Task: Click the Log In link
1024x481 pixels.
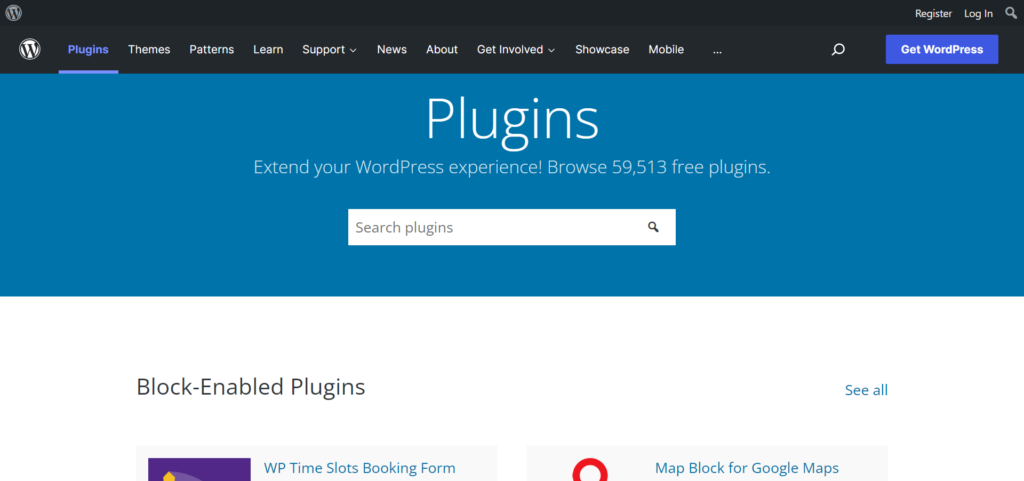Action: pyautogui.click(x=978, y=13)
